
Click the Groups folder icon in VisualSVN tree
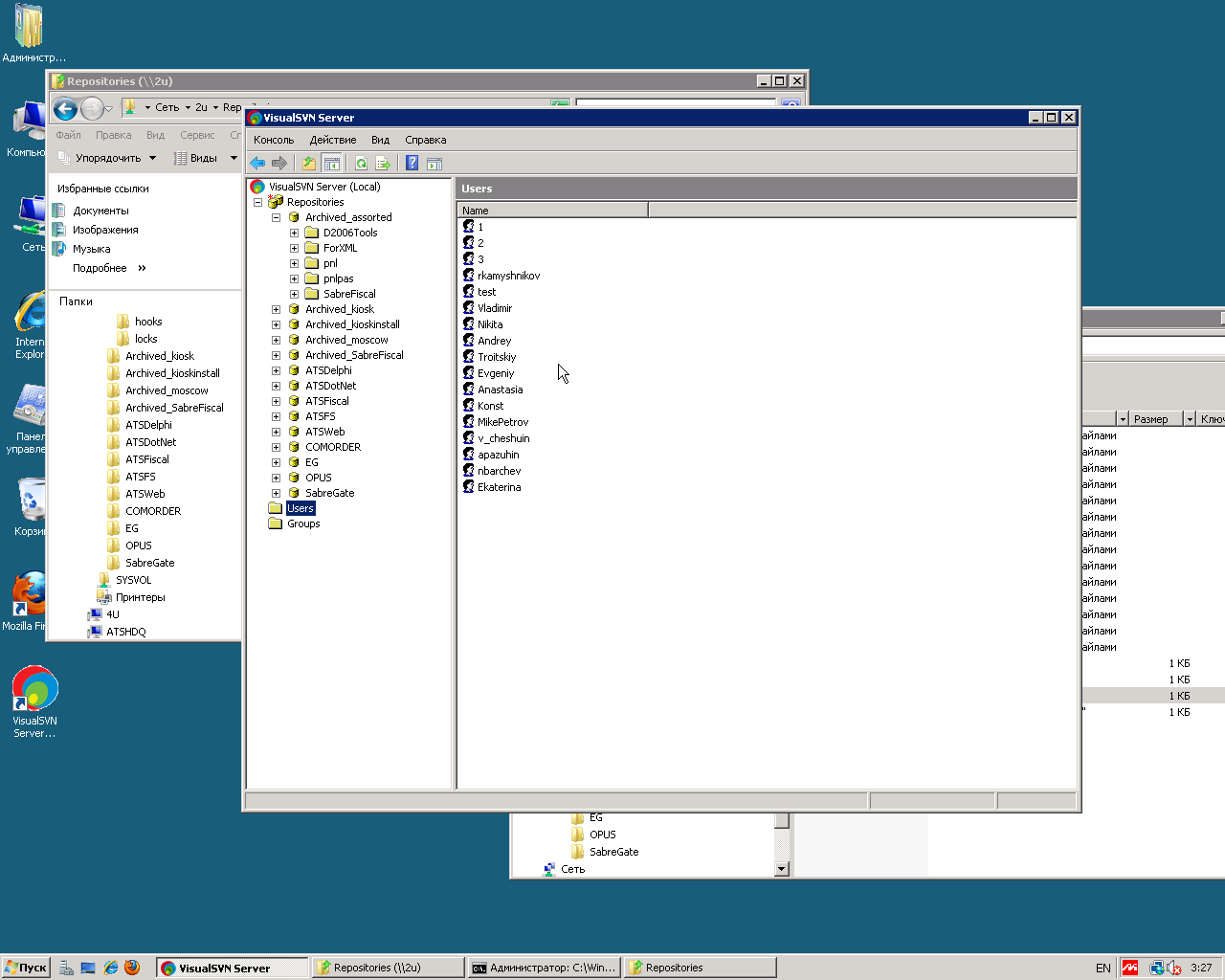[276, 523]
